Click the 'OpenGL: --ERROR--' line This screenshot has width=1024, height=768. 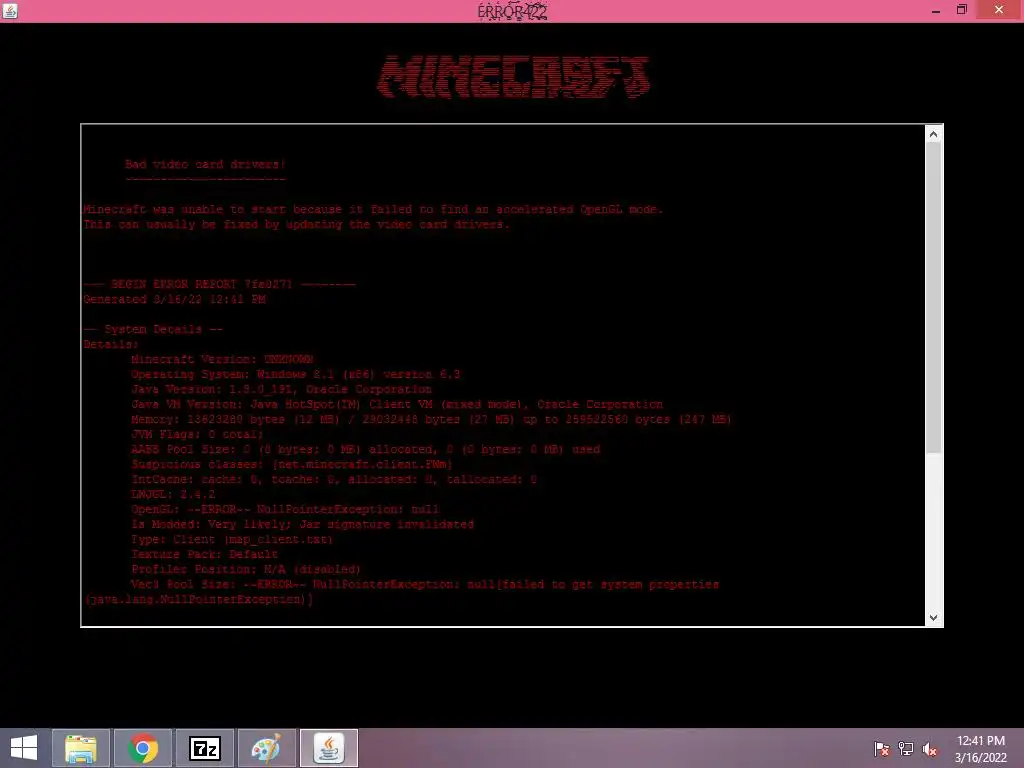click(x=285, y=509)
